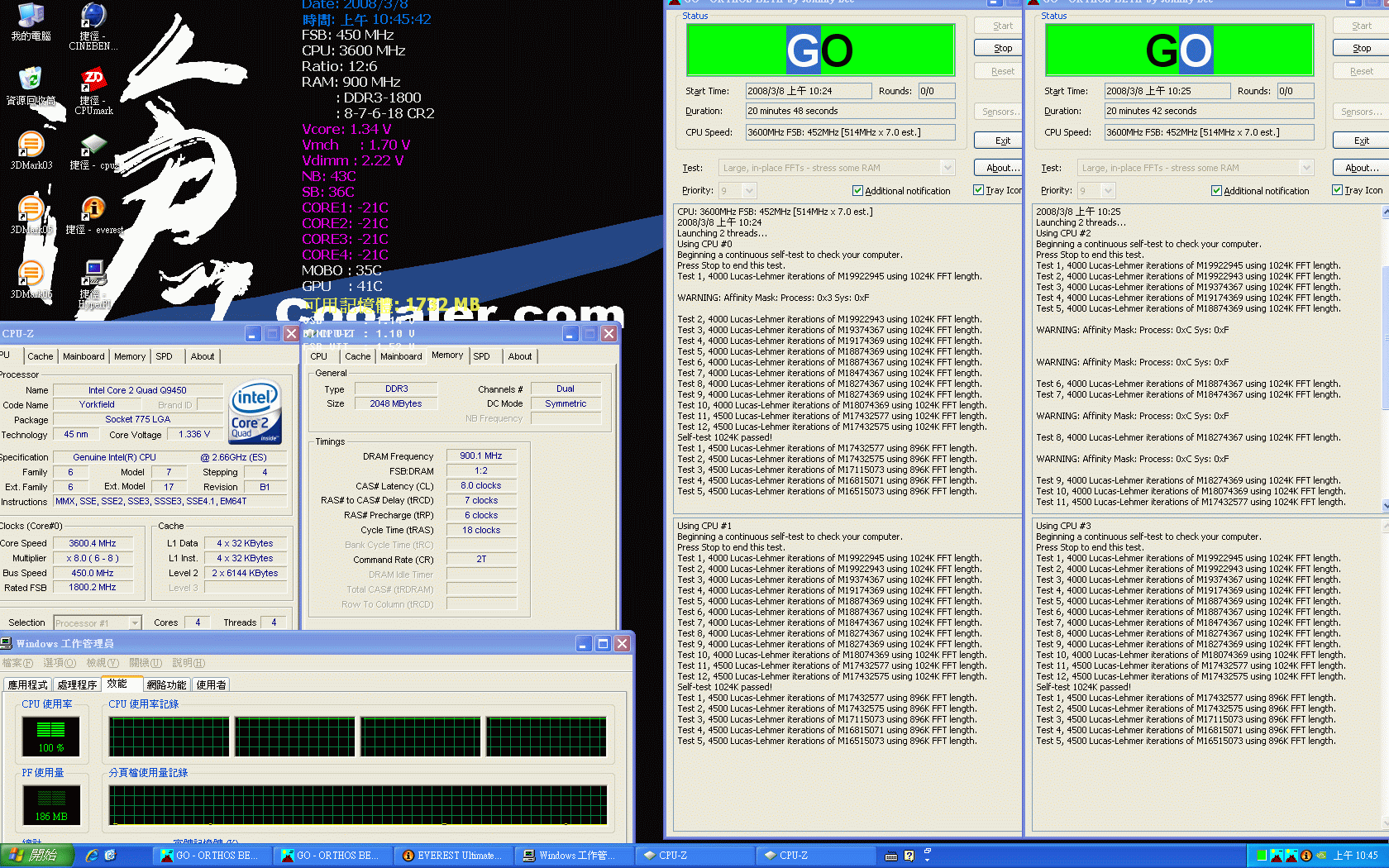Click the language bar keyboard icon
This screenshot has width=1389, height=868.
pos(891,856)
